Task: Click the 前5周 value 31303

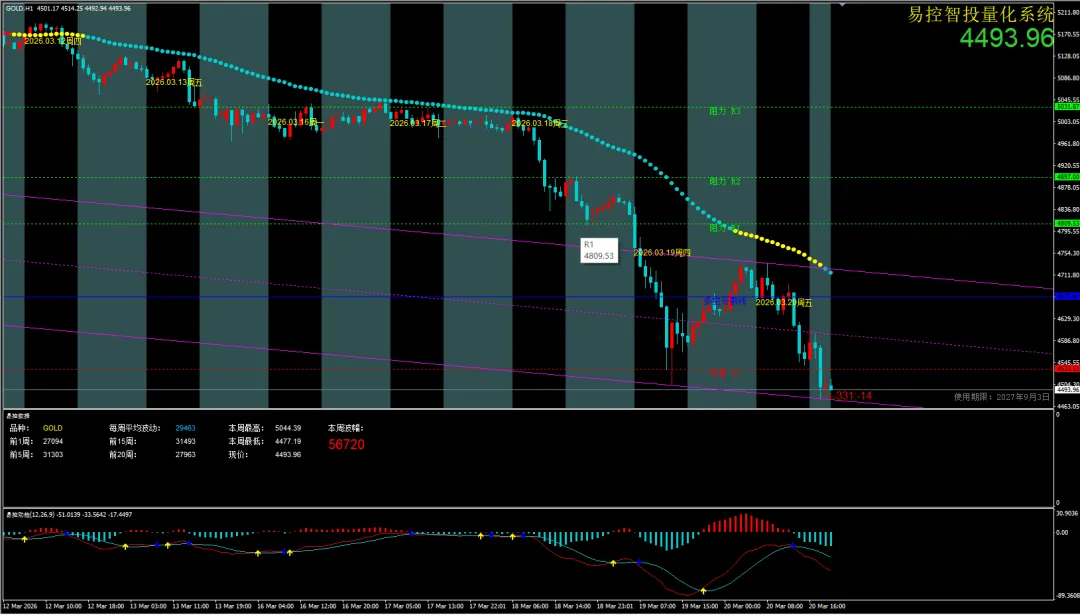Action: (x=52, y=455)
